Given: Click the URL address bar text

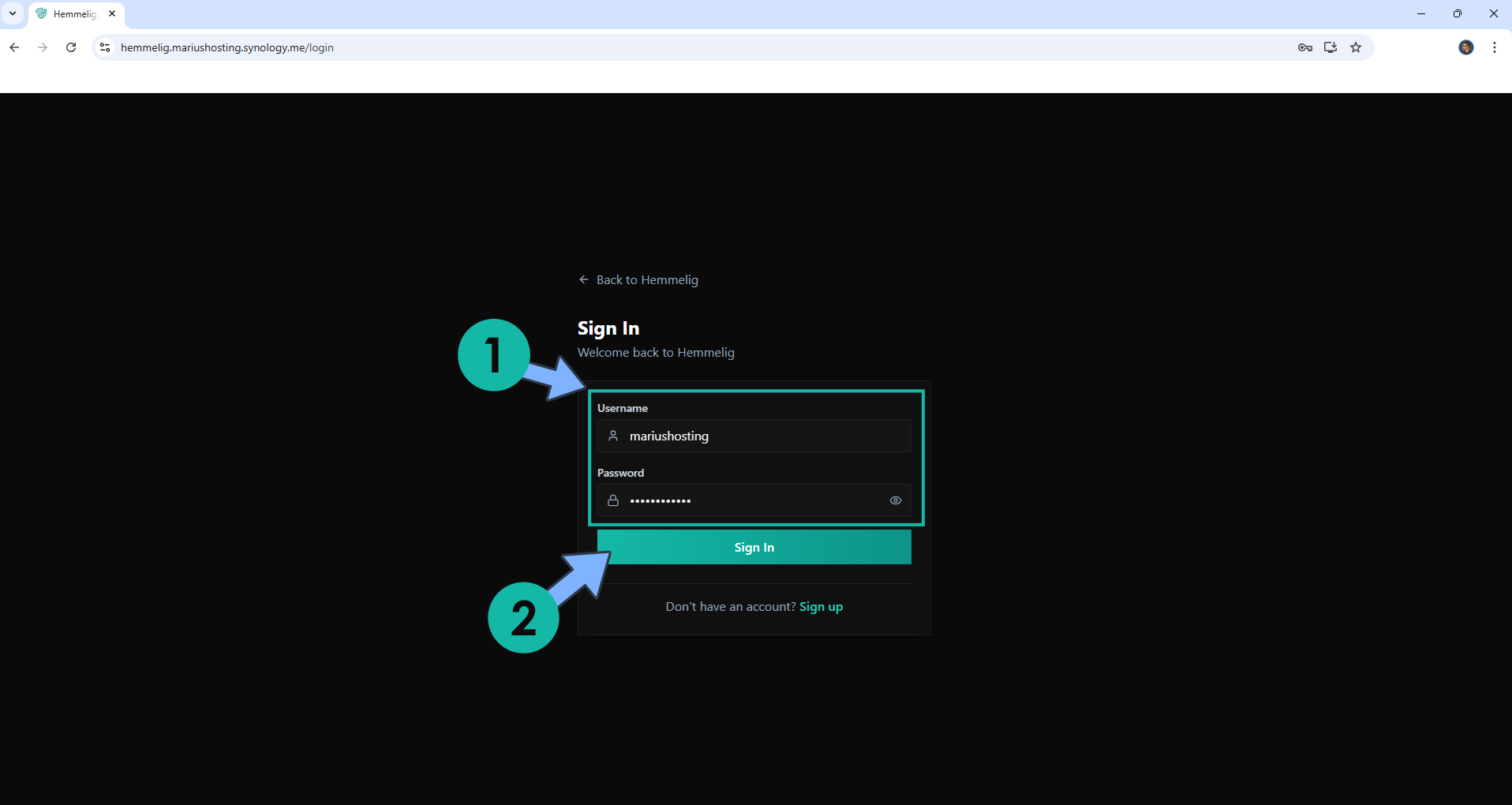Looking at the screenshot, I should pos(227,47).
